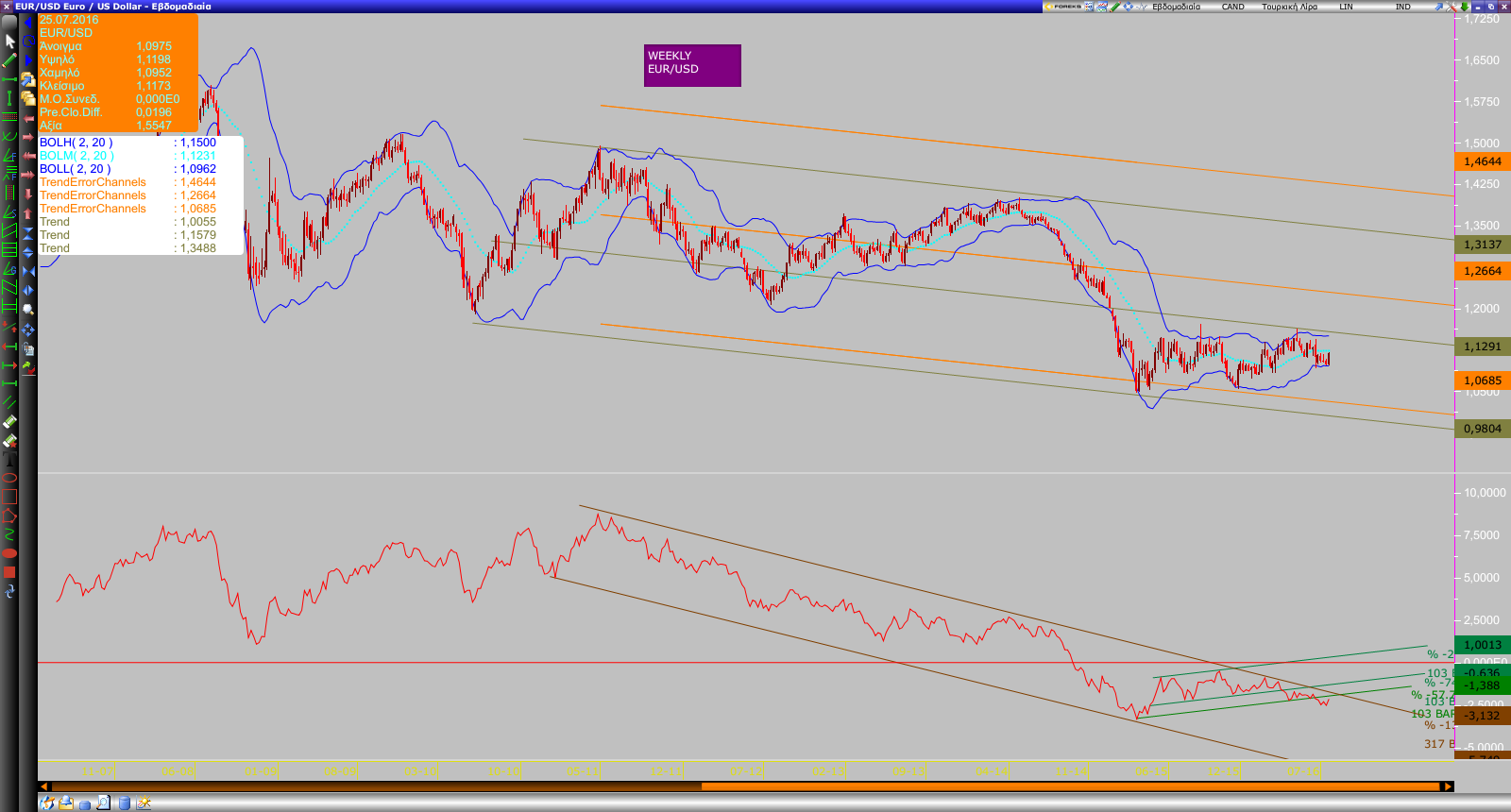Click the purple WEEKLY EUR/USD label box
The image size is (1511, 812).
point(692,65)
